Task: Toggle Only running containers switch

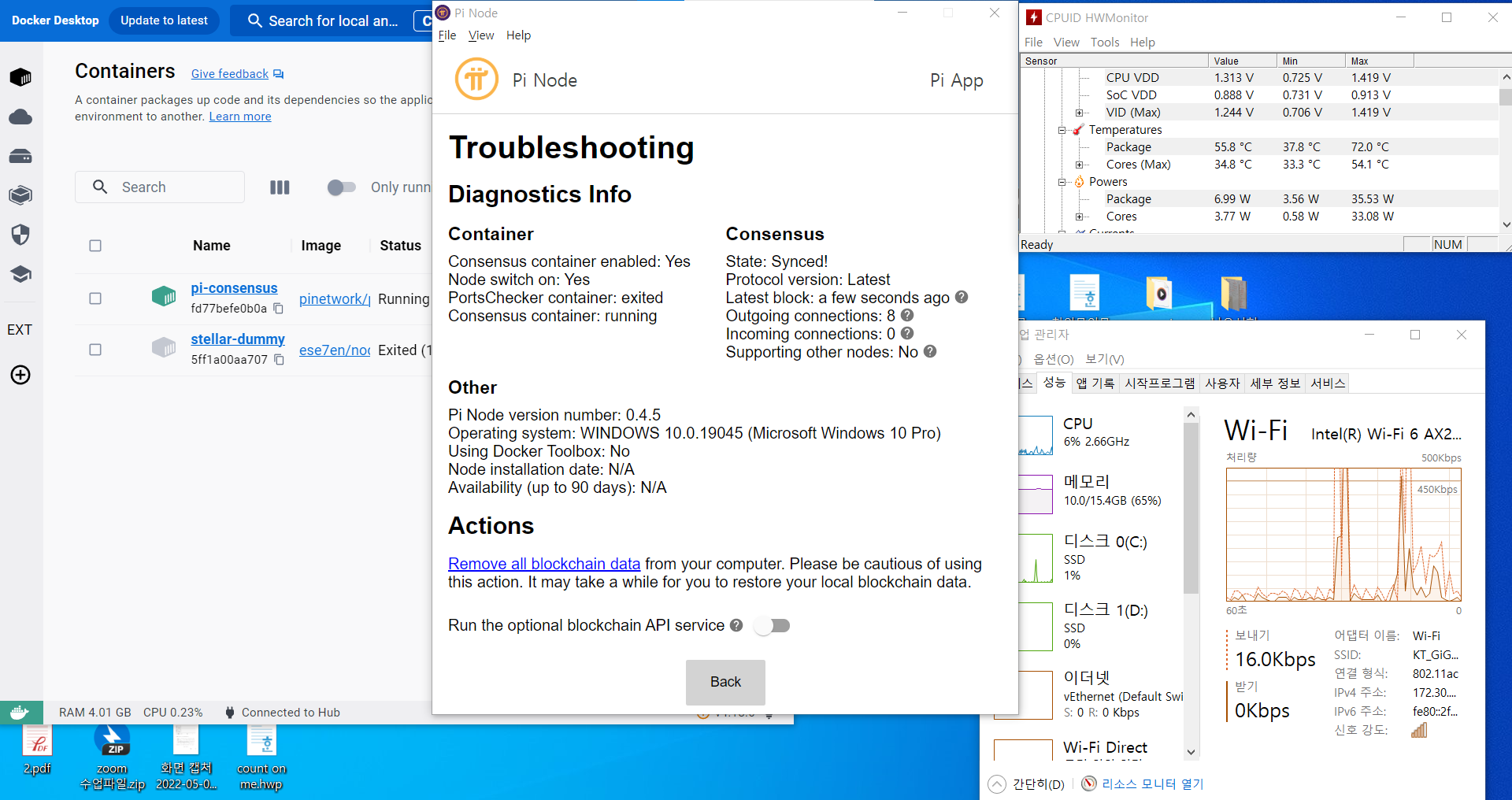Action: (342, 187)
